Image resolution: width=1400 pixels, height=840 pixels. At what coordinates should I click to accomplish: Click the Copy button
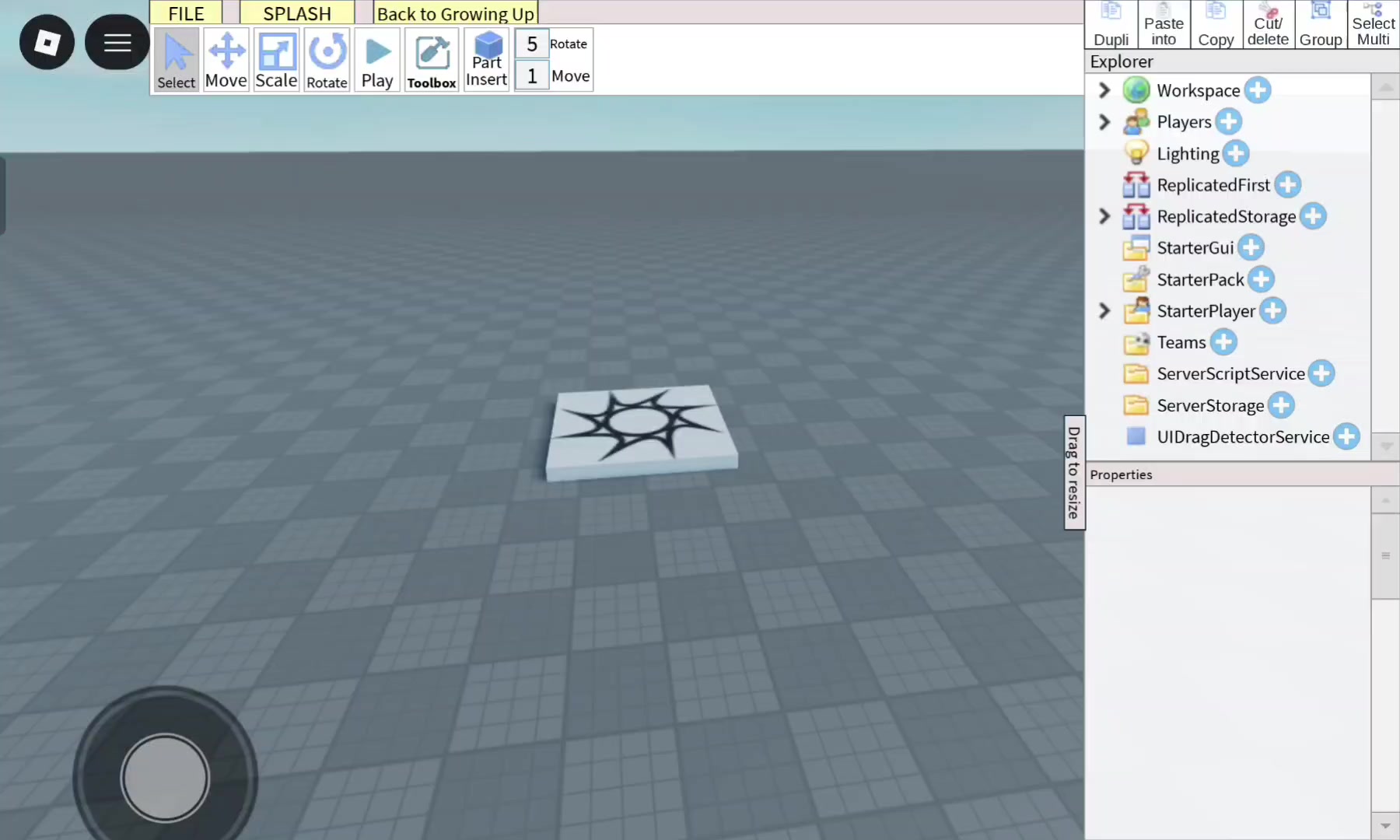pos(1216,25)
